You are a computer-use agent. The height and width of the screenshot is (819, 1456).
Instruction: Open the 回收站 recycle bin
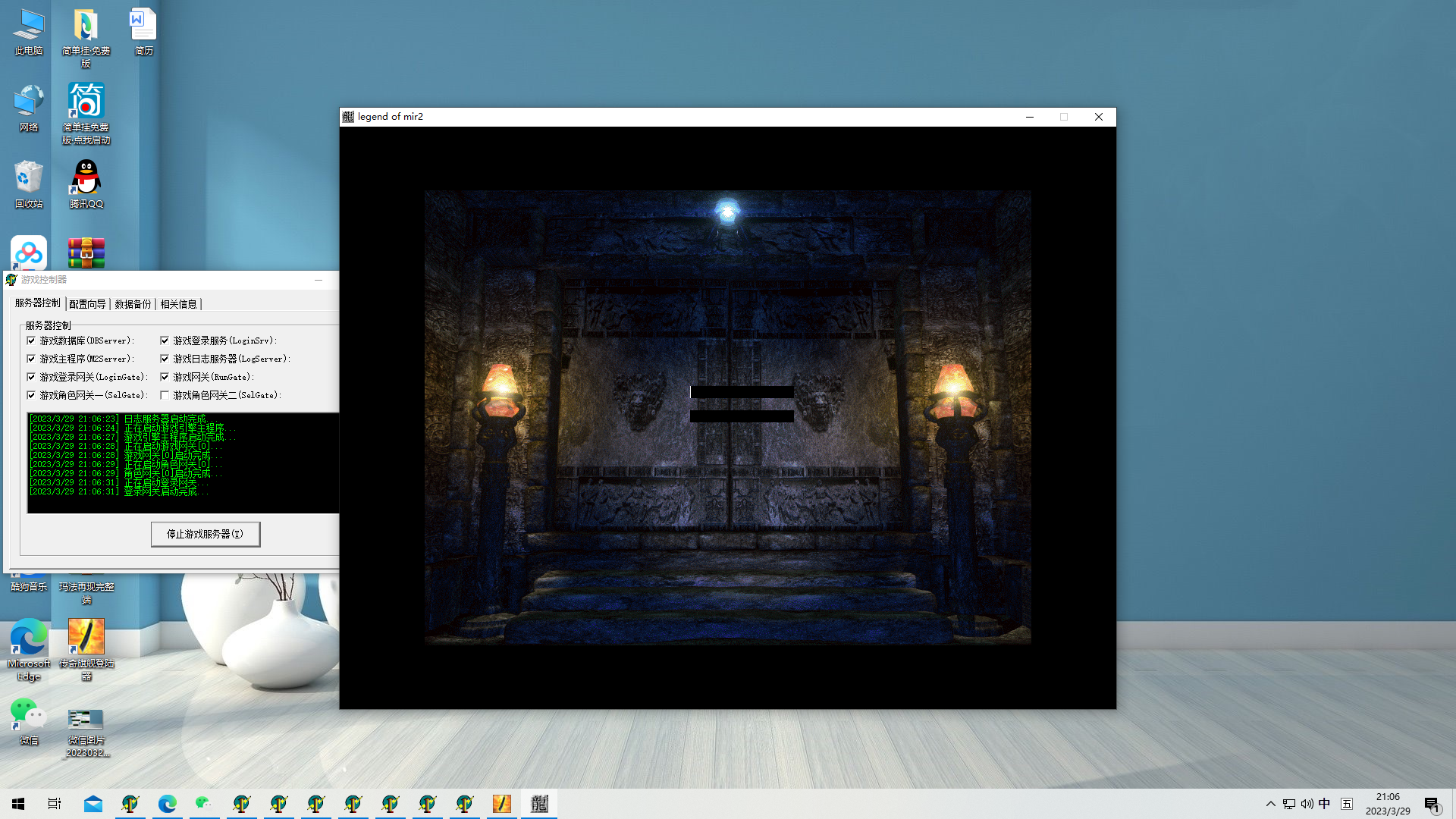point(29,185)
